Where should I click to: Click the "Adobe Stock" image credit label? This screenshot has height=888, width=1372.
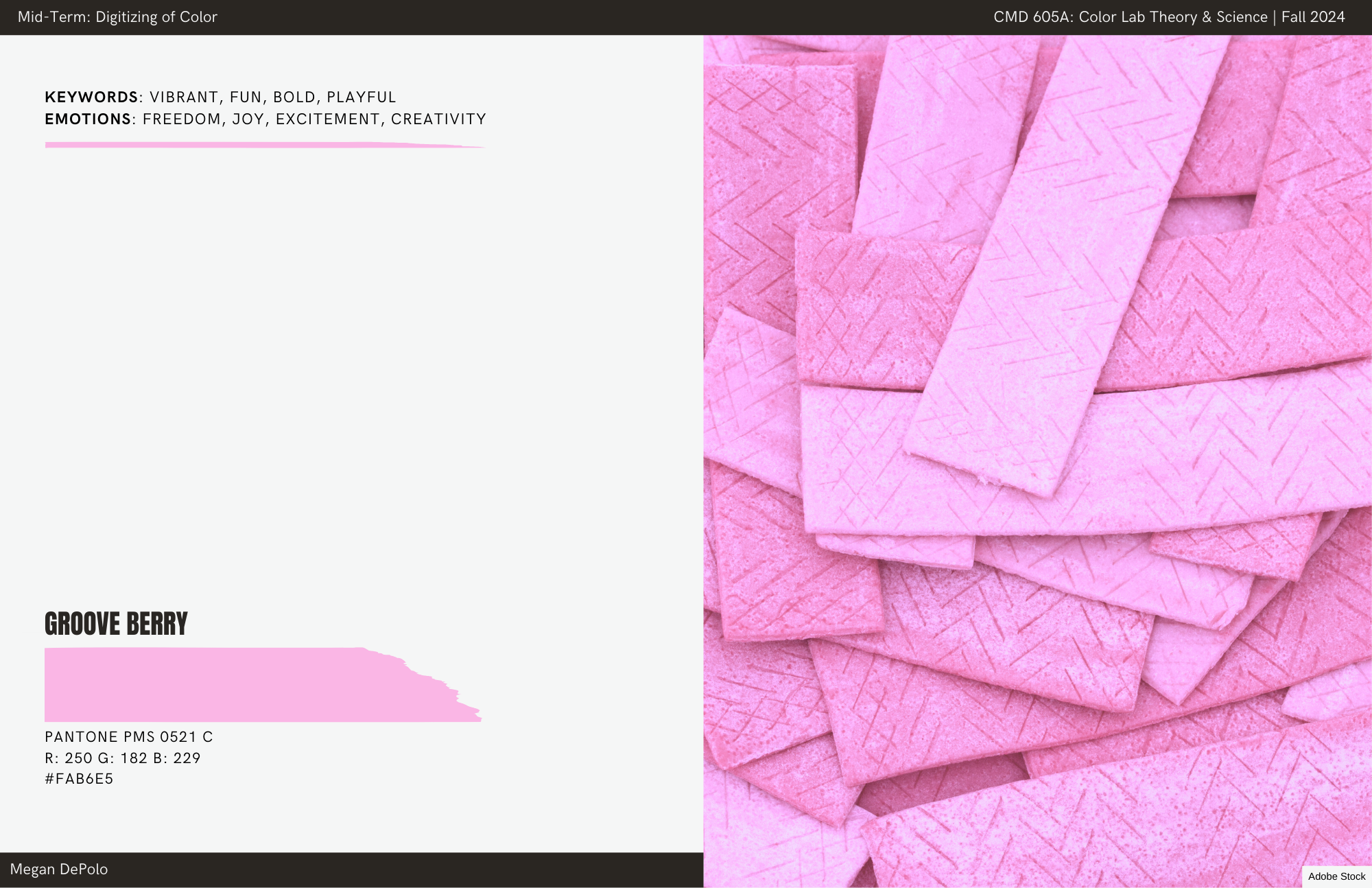(x=1337, y=876)
